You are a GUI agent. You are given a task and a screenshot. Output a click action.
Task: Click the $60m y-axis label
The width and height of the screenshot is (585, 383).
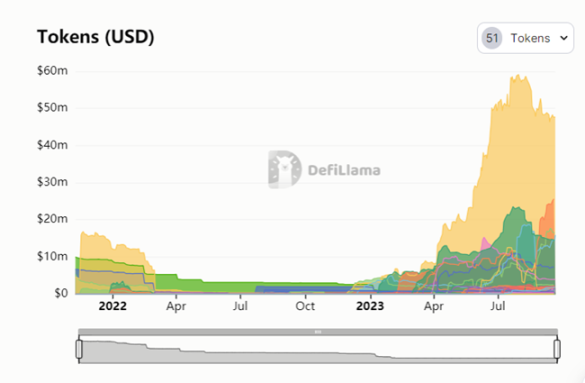coord(52,70)
